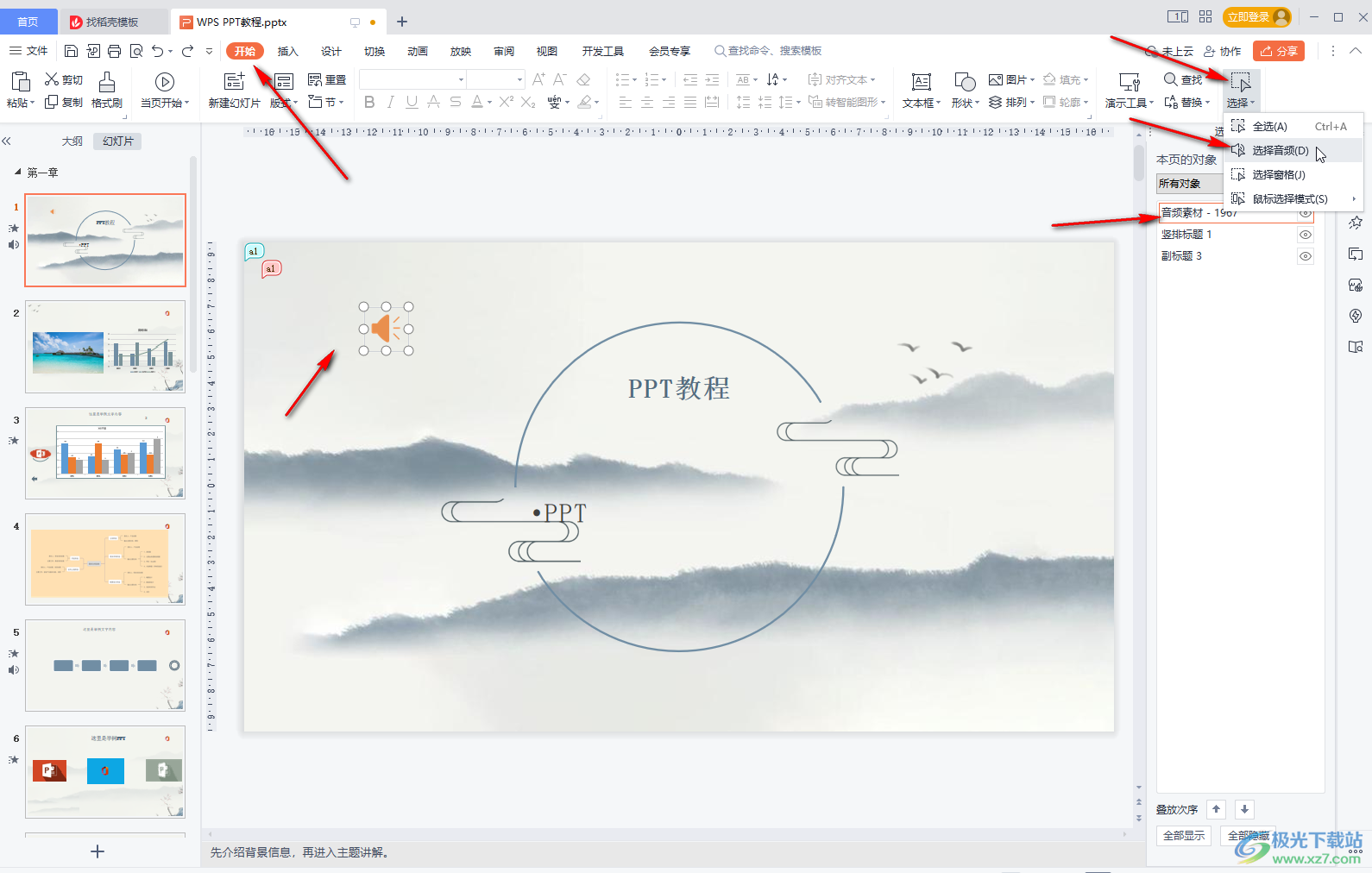Open new document tab with plus
The image size is (1372, 873).
pyautogui.click(x=402, y=22)
